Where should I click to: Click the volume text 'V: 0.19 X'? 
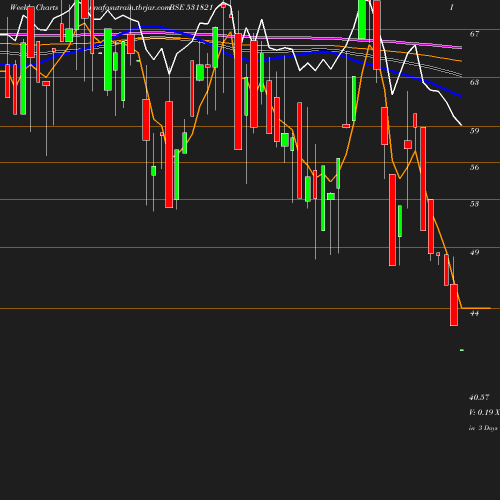click(484, 412)
